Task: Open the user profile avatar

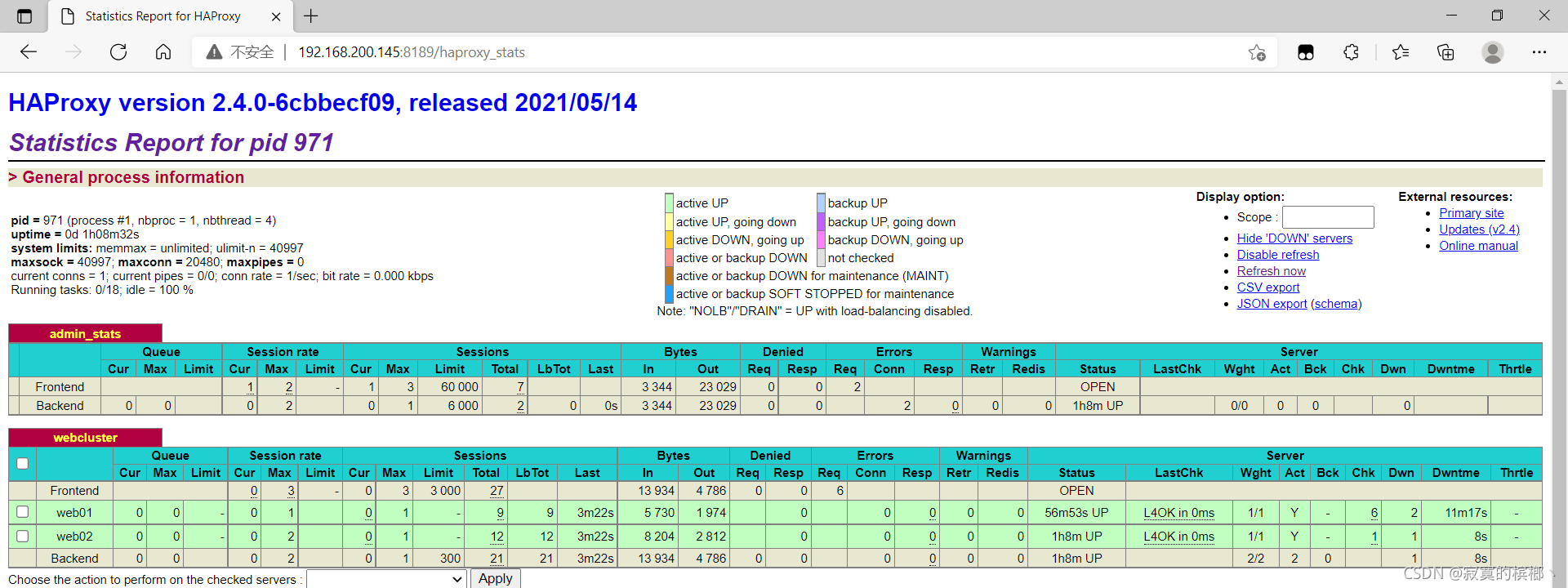Action: click(1493, 52)
